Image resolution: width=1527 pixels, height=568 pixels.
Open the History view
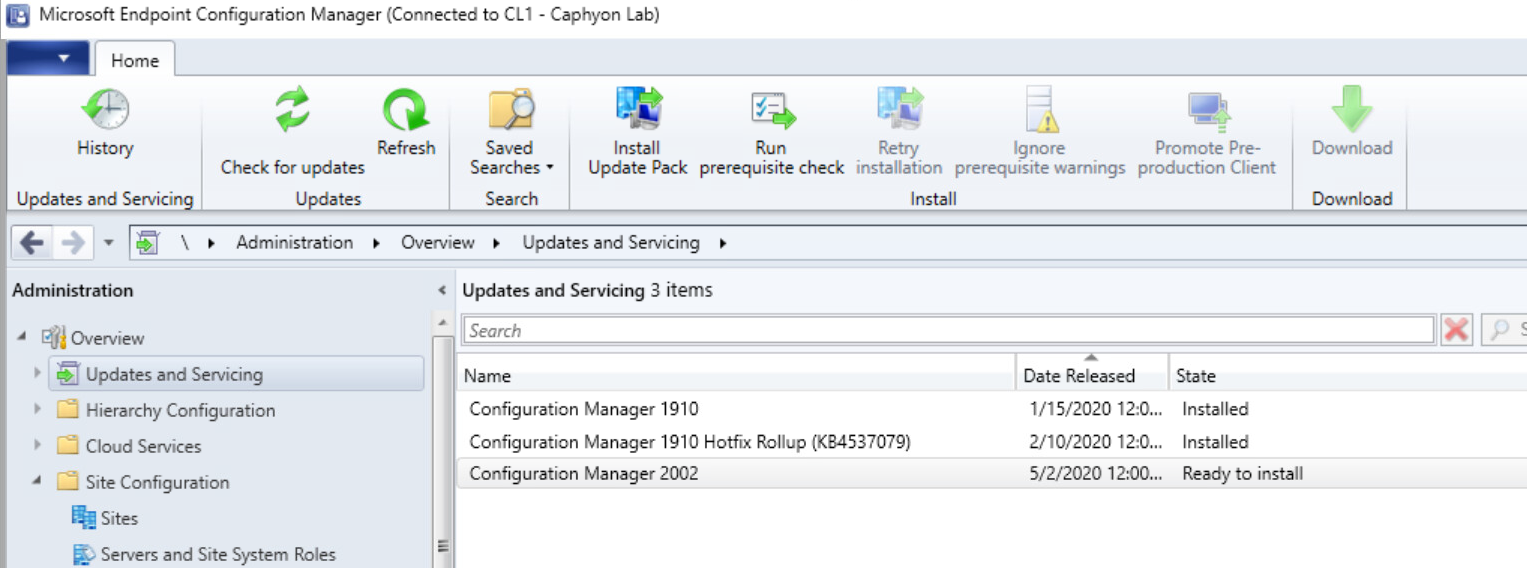[x=105, y=123]
